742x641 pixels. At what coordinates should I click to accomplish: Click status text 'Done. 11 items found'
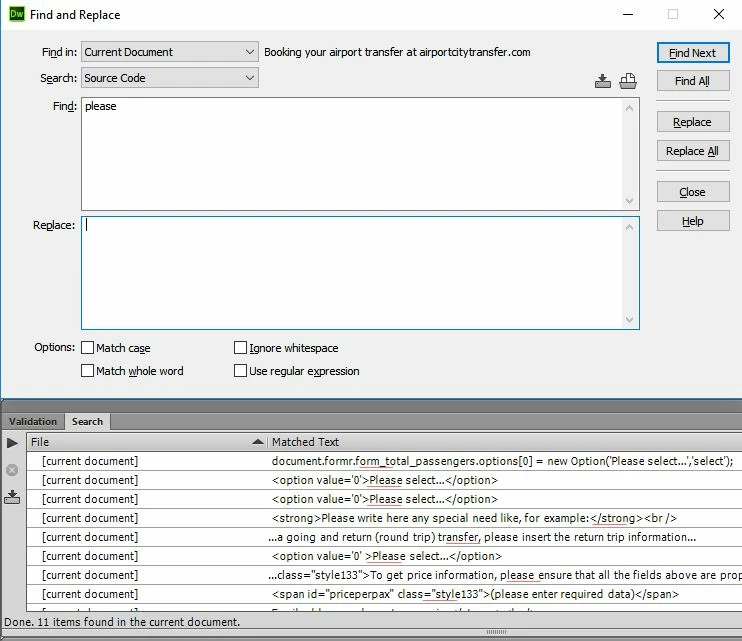tap(122, 622)
